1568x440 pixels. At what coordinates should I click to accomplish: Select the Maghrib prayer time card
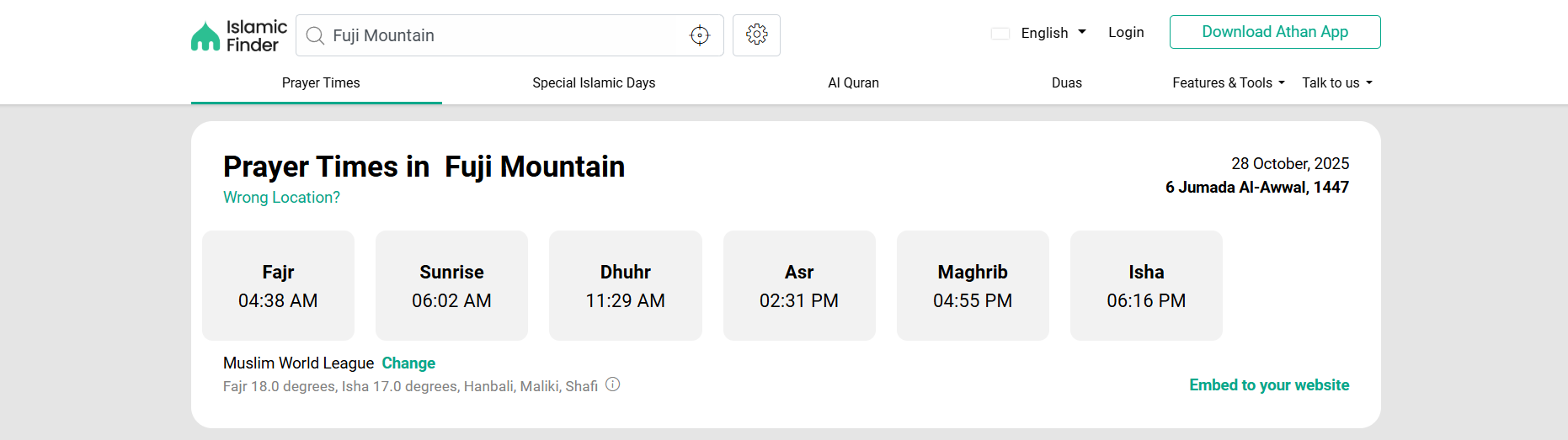click(x=973, y=286)
